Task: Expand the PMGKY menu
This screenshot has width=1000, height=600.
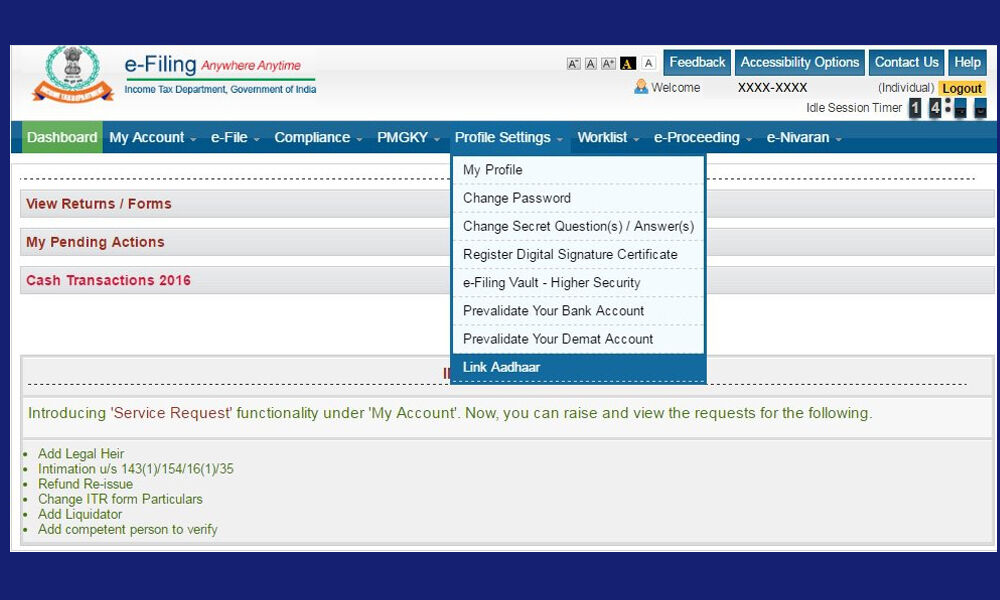Action: pos(408,137)
